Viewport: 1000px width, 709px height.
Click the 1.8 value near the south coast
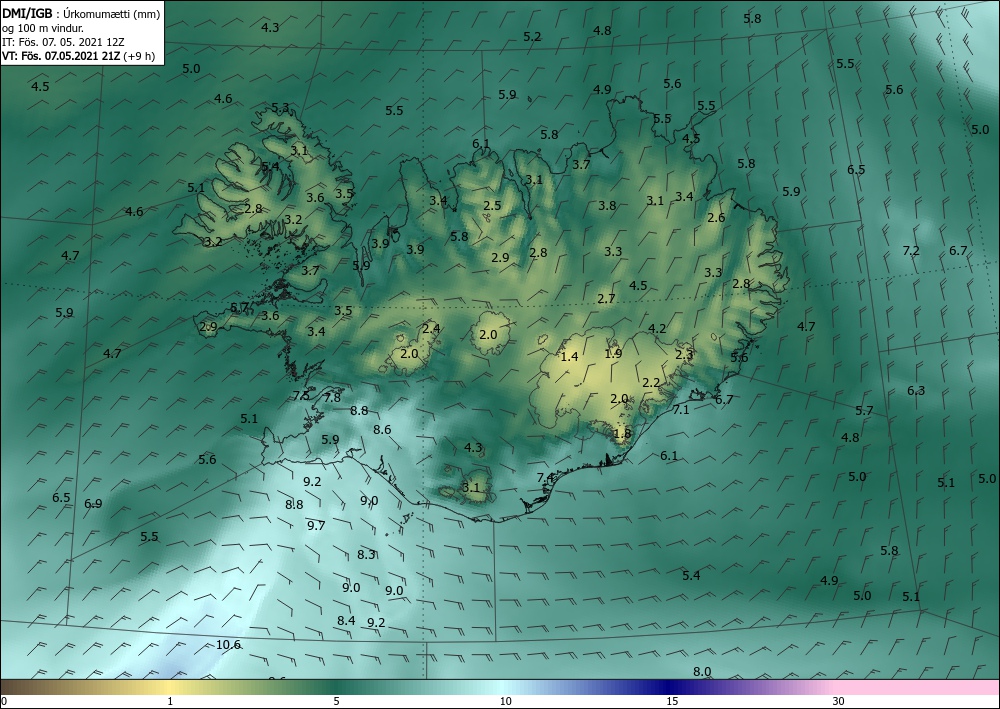coord(622,434)
